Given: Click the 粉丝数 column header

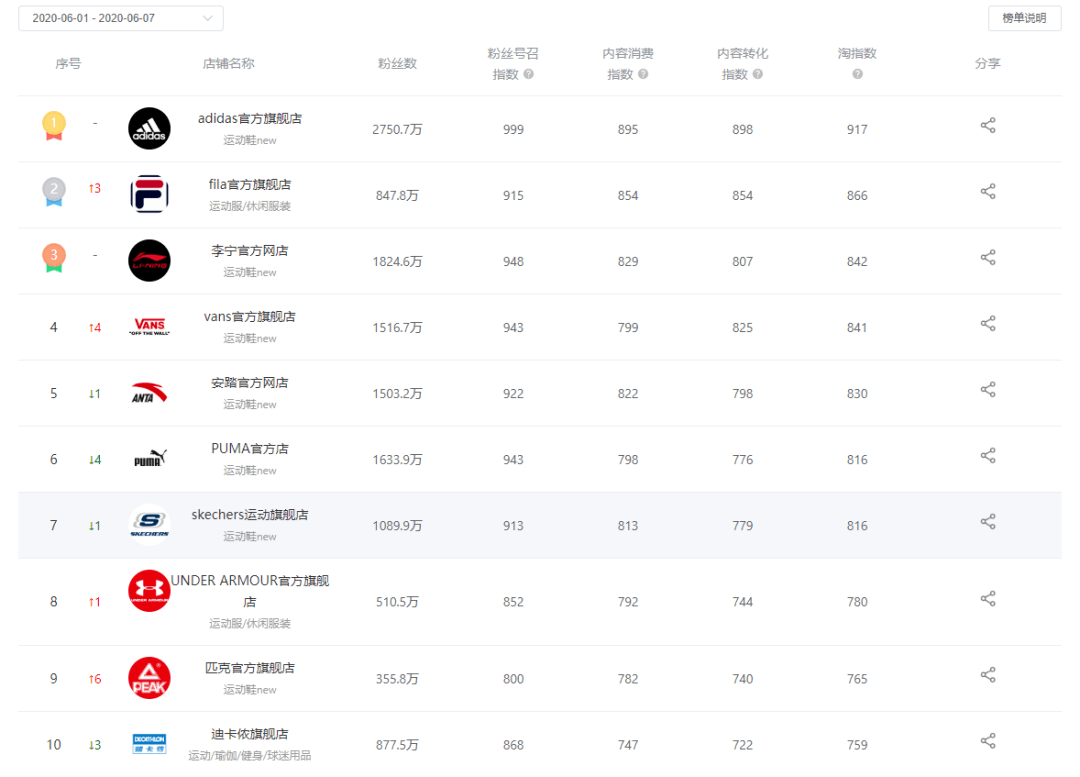Looking at the screenshot, I should 397,63.
